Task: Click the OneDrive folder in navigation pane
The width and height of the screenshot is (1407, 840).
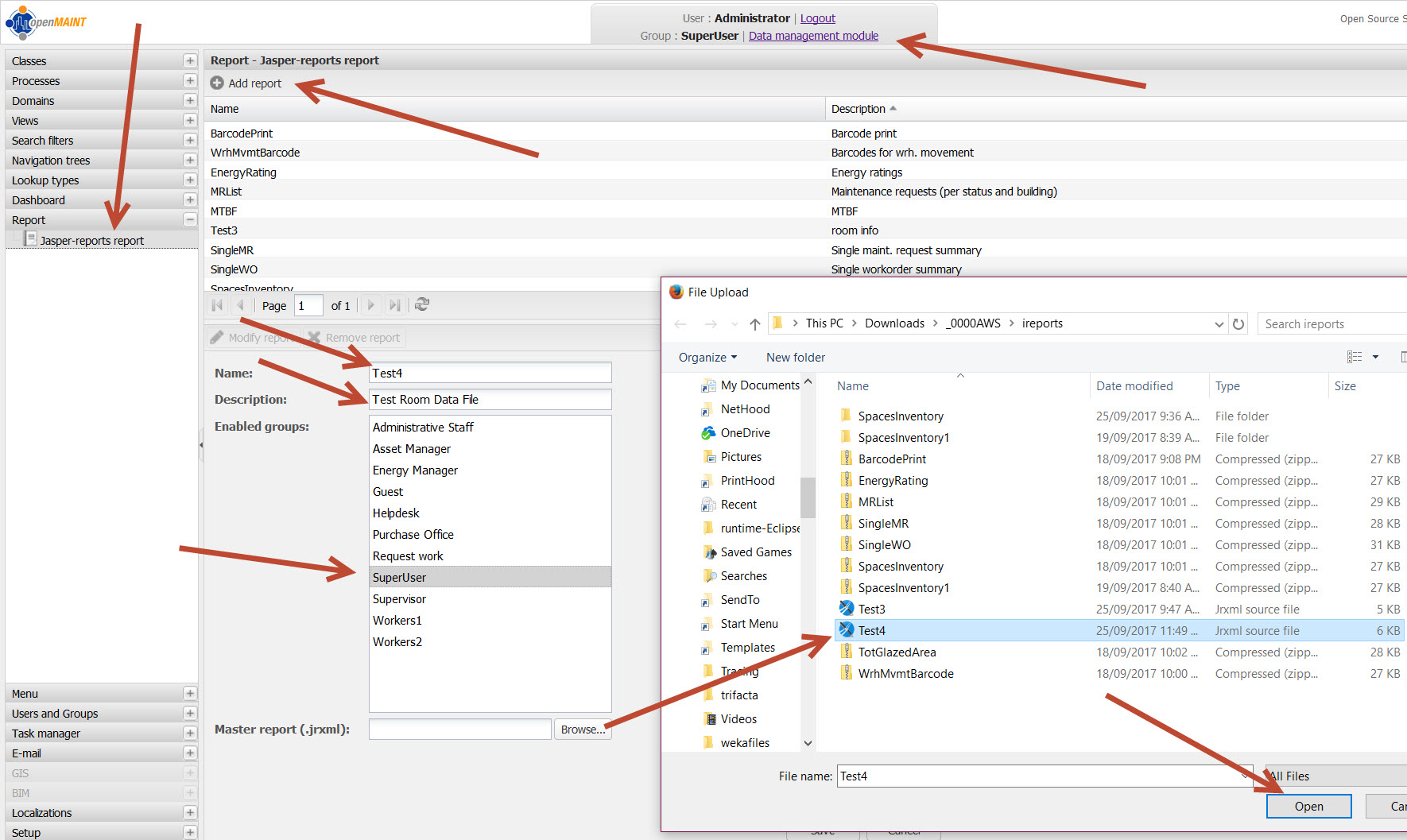Action: pos(745,433)
